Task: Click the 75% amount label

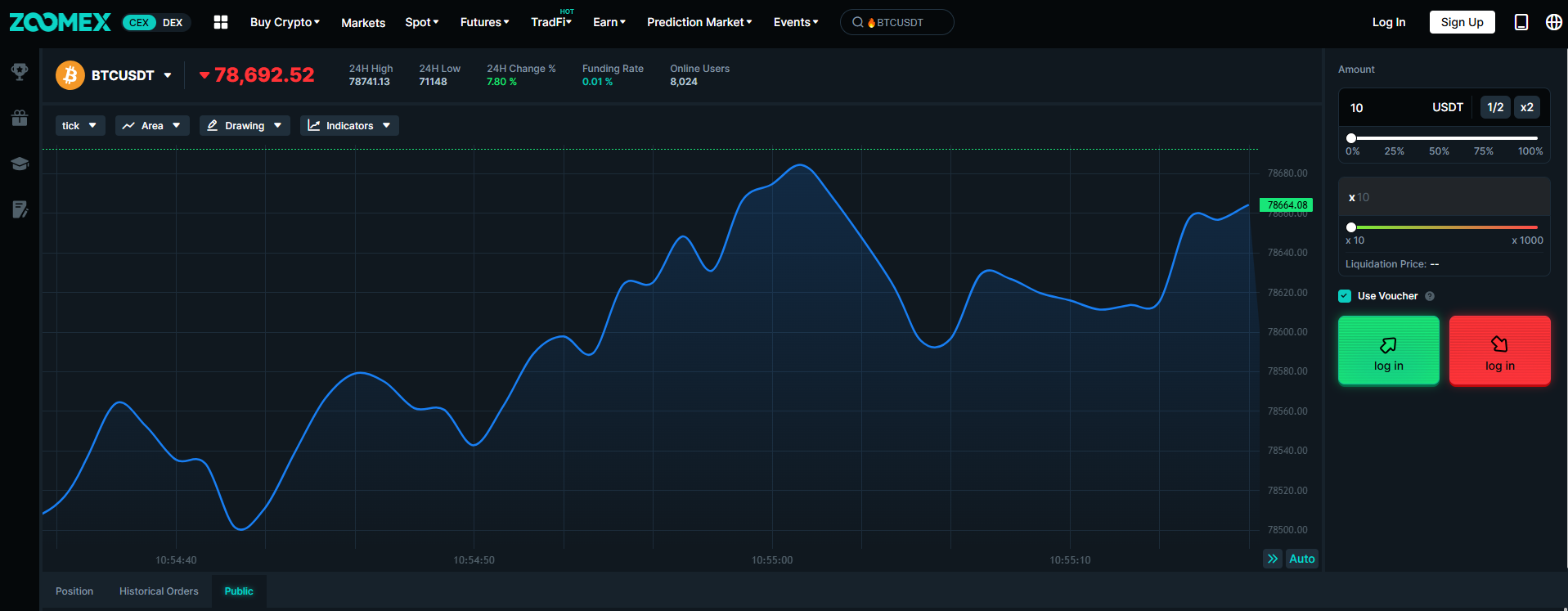Action: pos(1484,151)
